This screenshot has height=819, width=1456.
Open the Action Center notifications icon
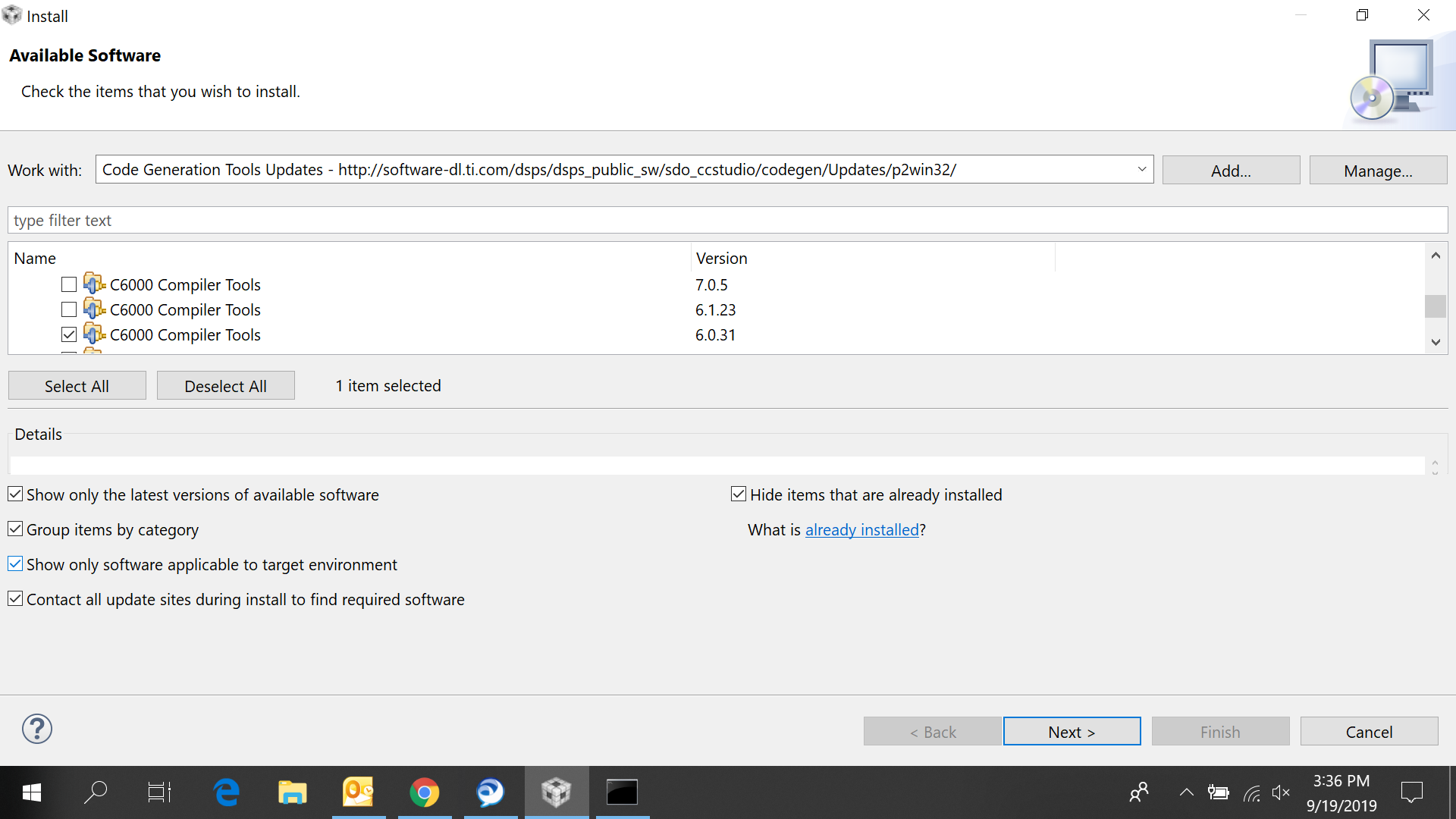coord(1412,793)
